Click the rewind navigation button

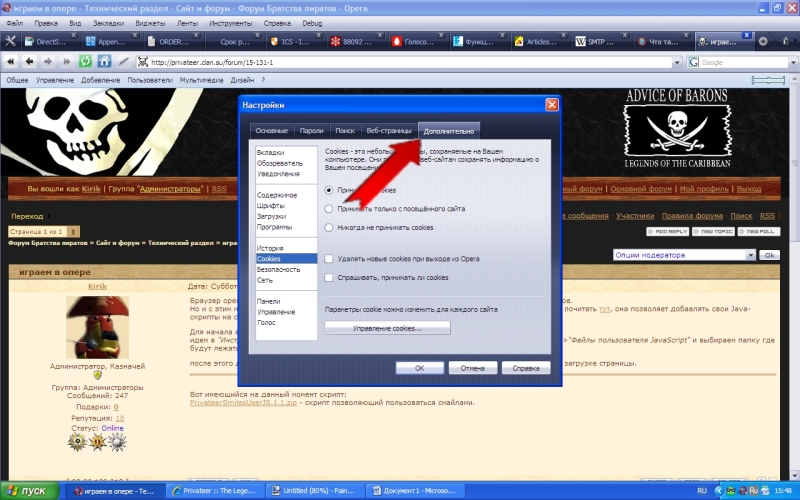pos(10,62)
